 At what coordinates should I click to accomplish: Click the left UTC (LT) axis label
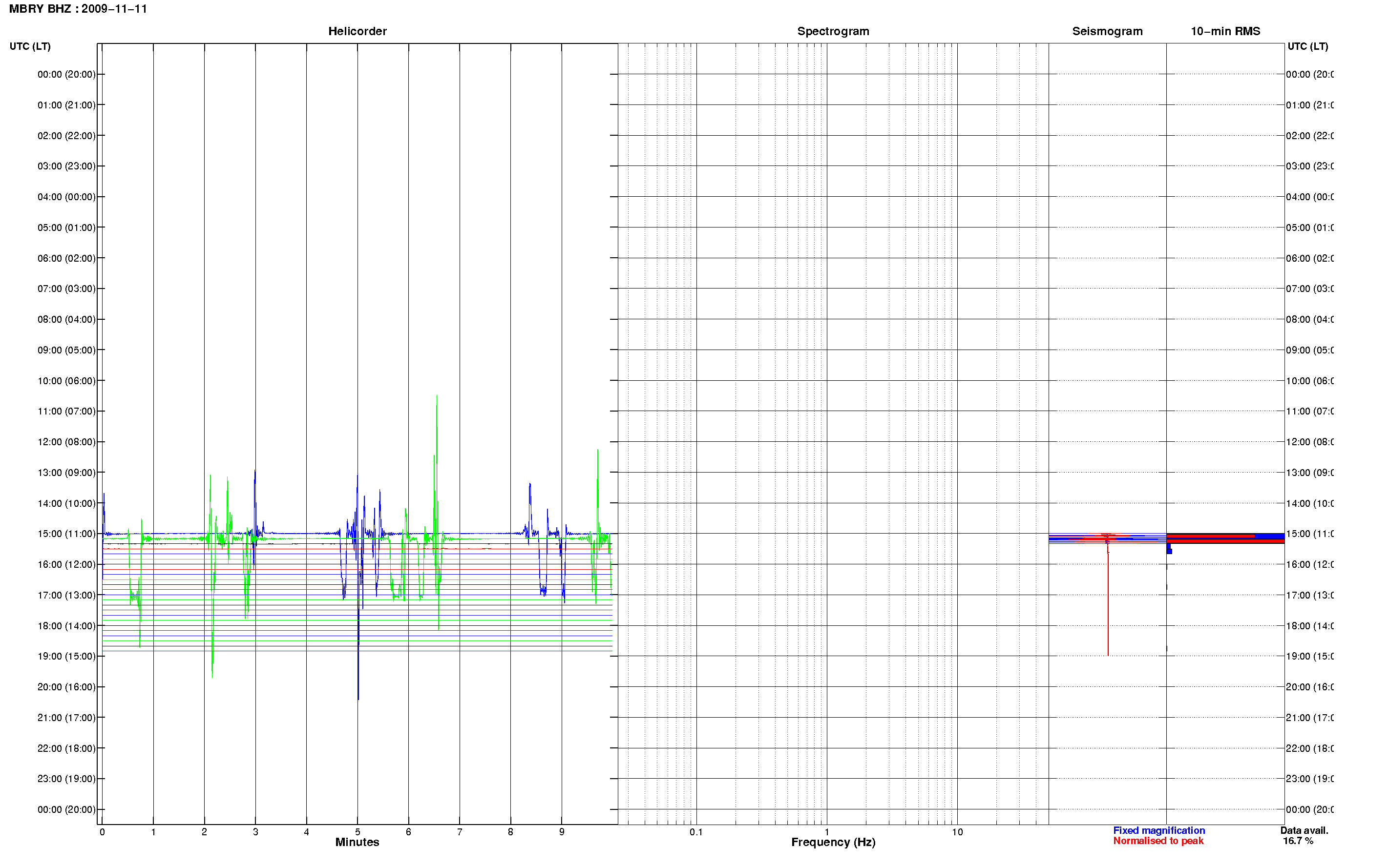[x=30, y=46]
